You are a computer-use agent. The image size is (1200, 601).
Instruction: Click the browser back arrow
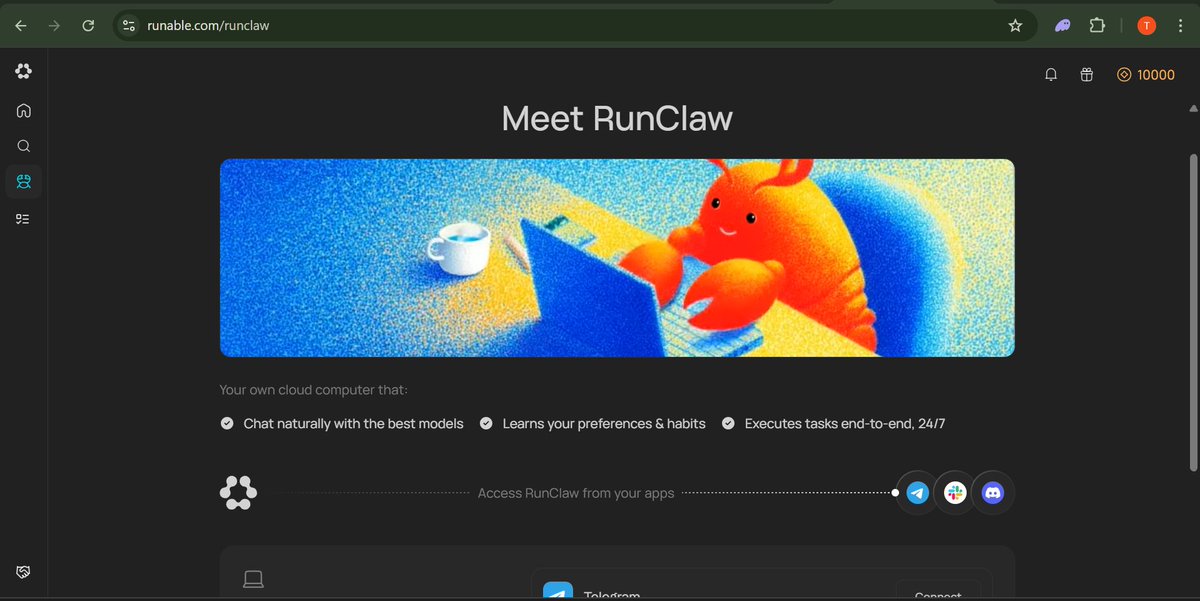21,25
